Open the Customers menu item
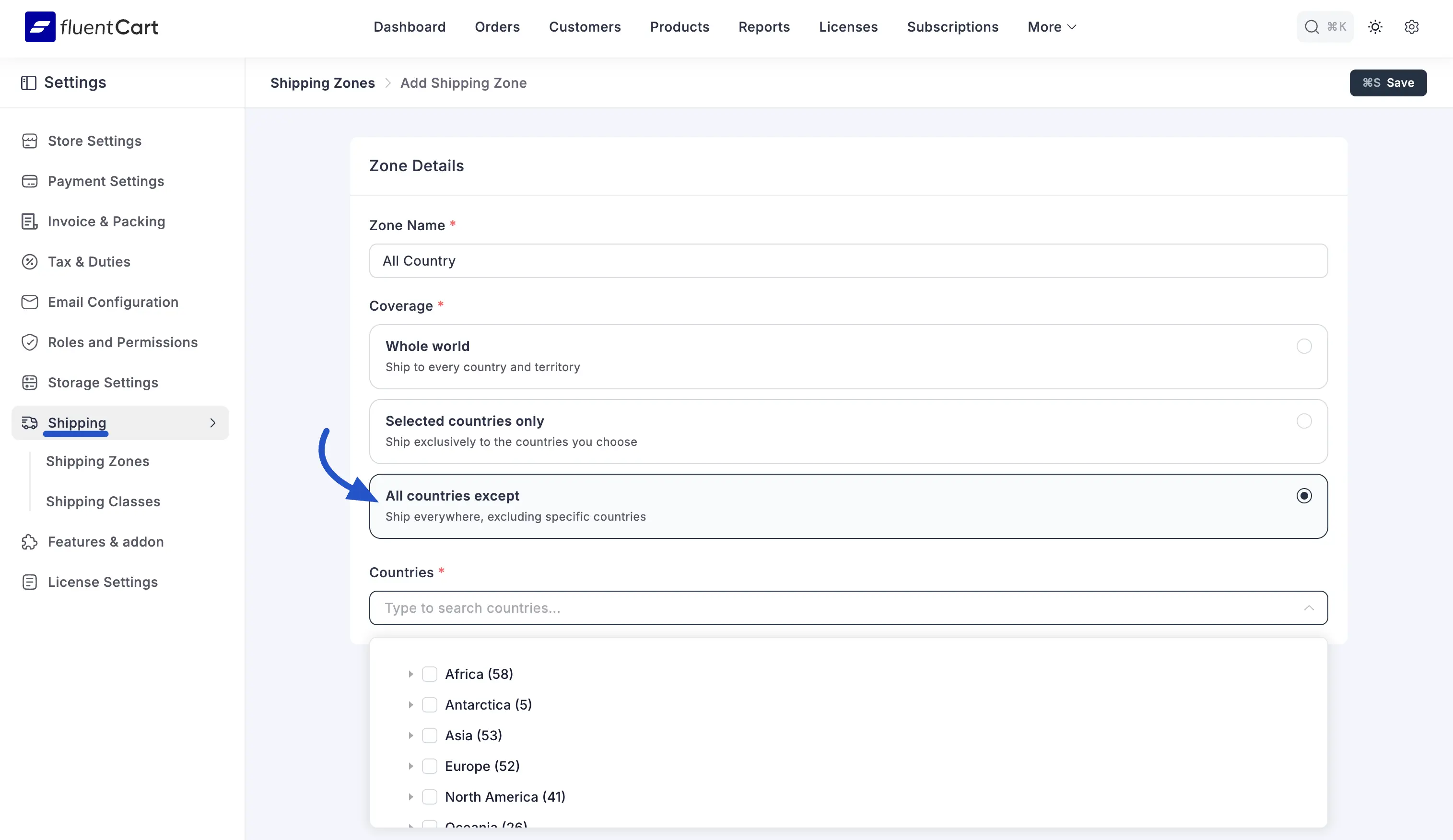 [585, 26]
